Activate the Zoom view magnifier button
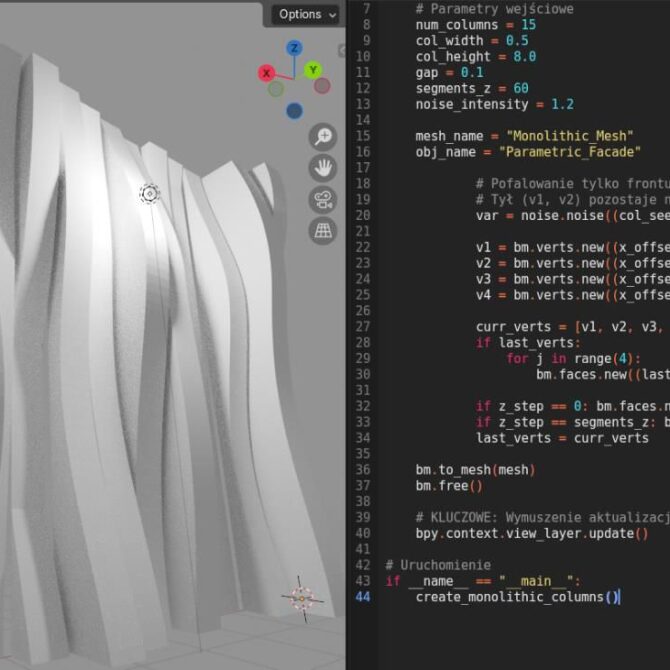Screen dimensions: 670x670 pos(323,137)
